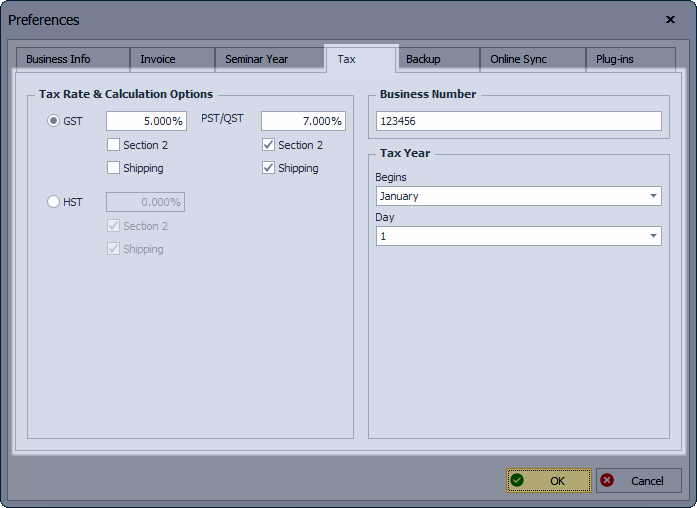Switch to the Plug-ins tab

(631, 59)
